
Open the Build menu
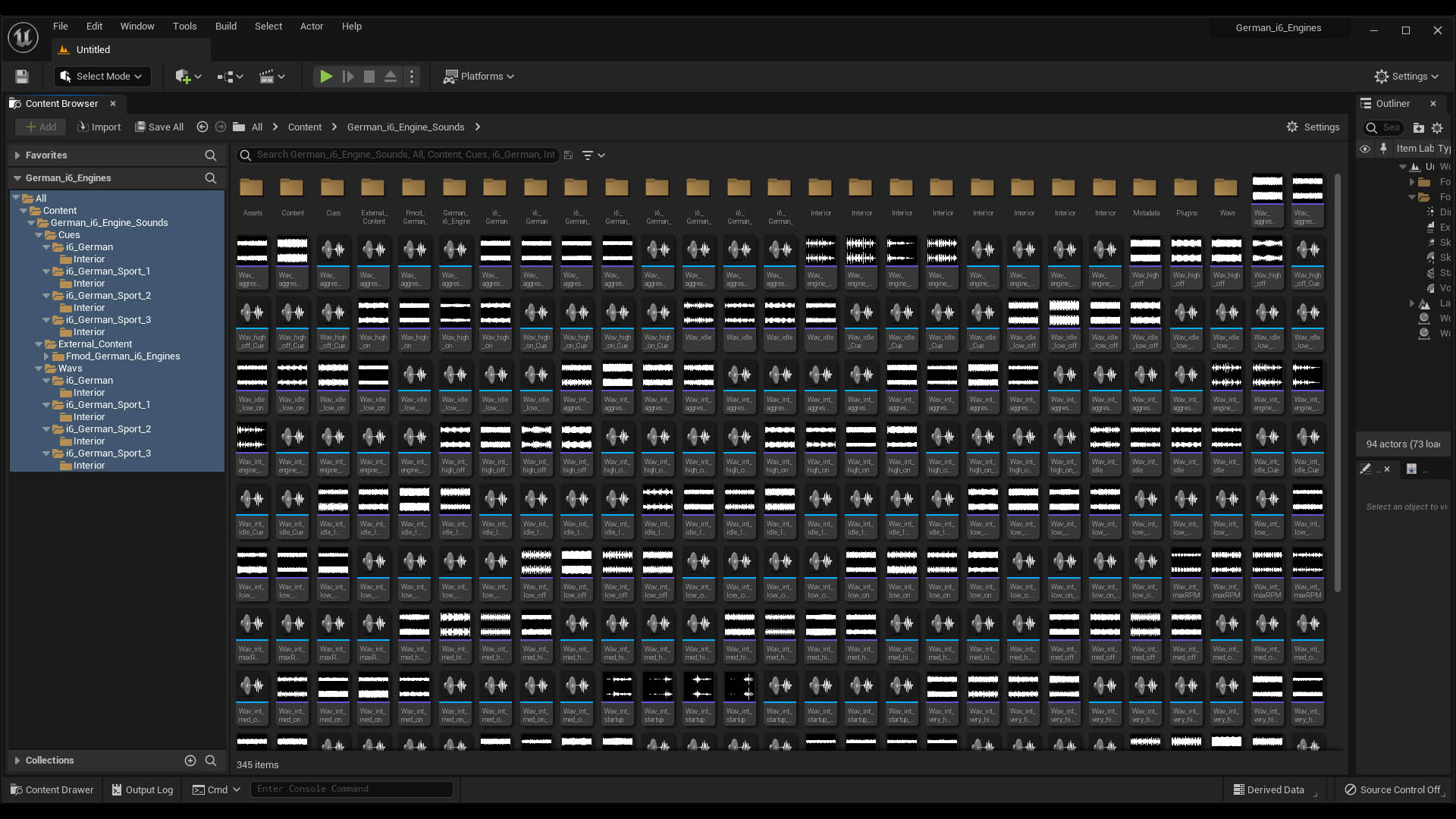point(225,26)
